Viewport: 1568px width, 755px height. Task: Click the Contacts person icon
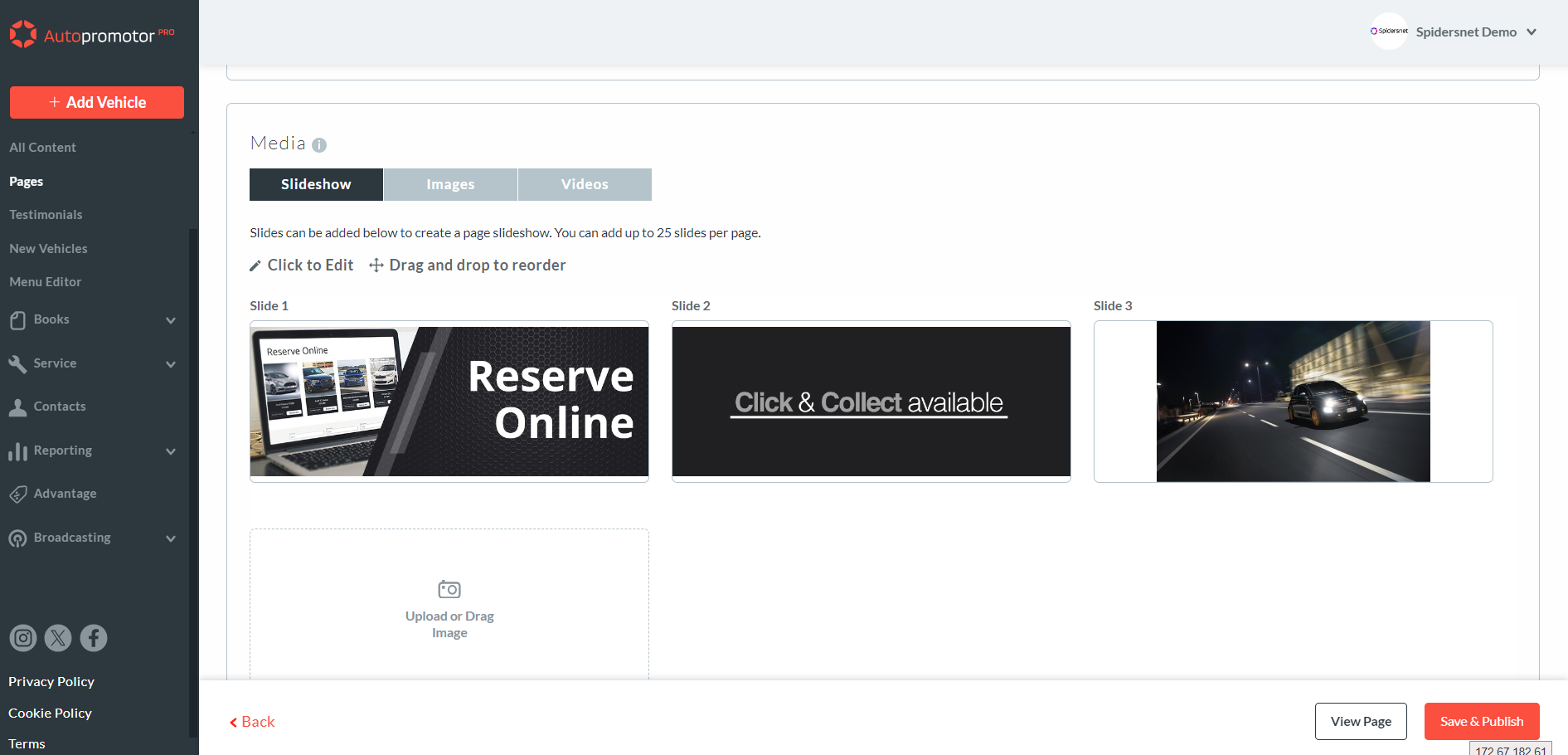pyautogui.click(x=17, y=407)
